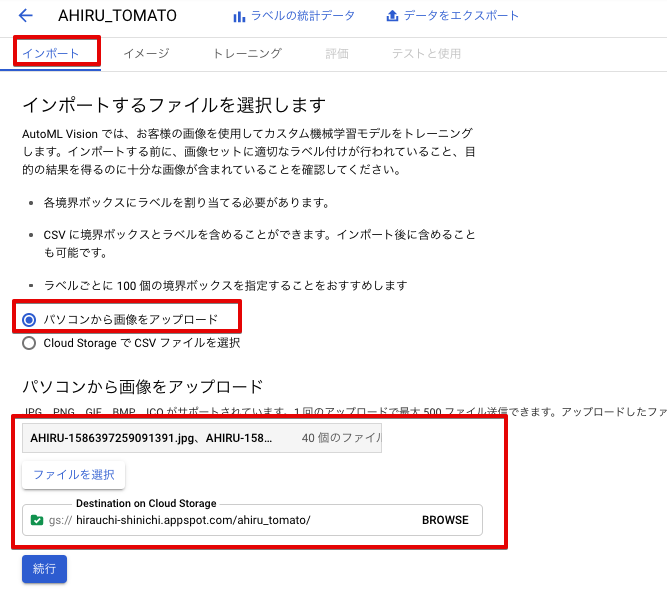Click the bar chart icon beside ラベルの統計データ

(x=239, y=17)
